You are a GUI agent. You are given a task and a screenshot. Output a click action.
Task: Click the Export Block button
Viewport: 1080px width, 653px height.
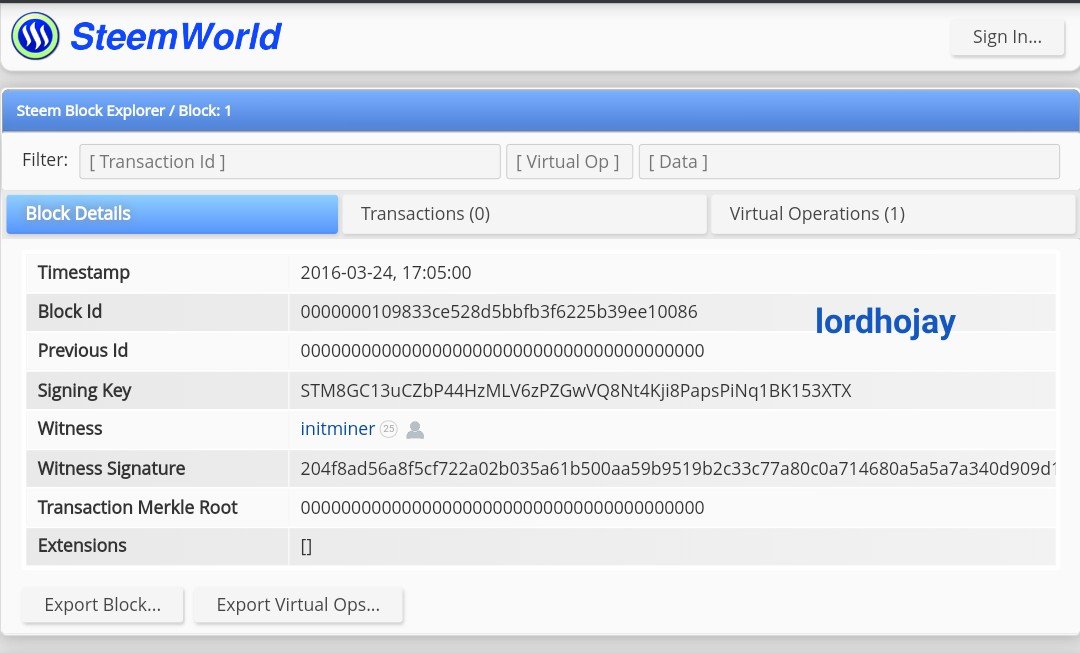103,604
